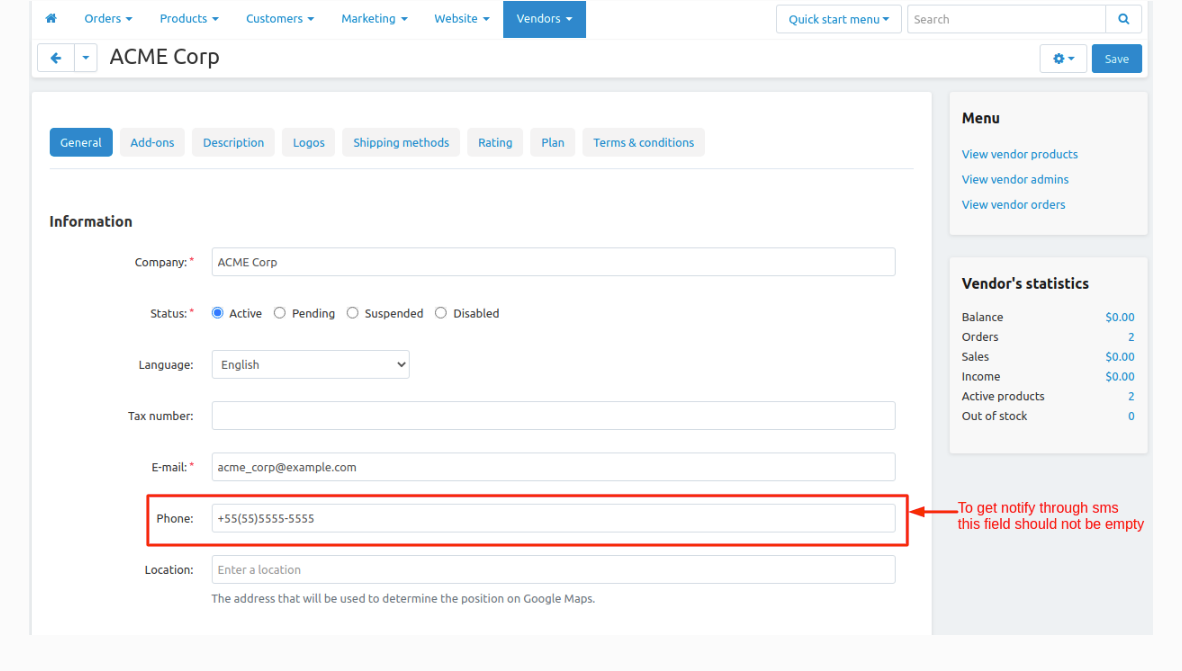Switch to the Terms & conditions tab
Image resolution: width=1182 pixels, height=671 pixels.
tap(643, 142)
